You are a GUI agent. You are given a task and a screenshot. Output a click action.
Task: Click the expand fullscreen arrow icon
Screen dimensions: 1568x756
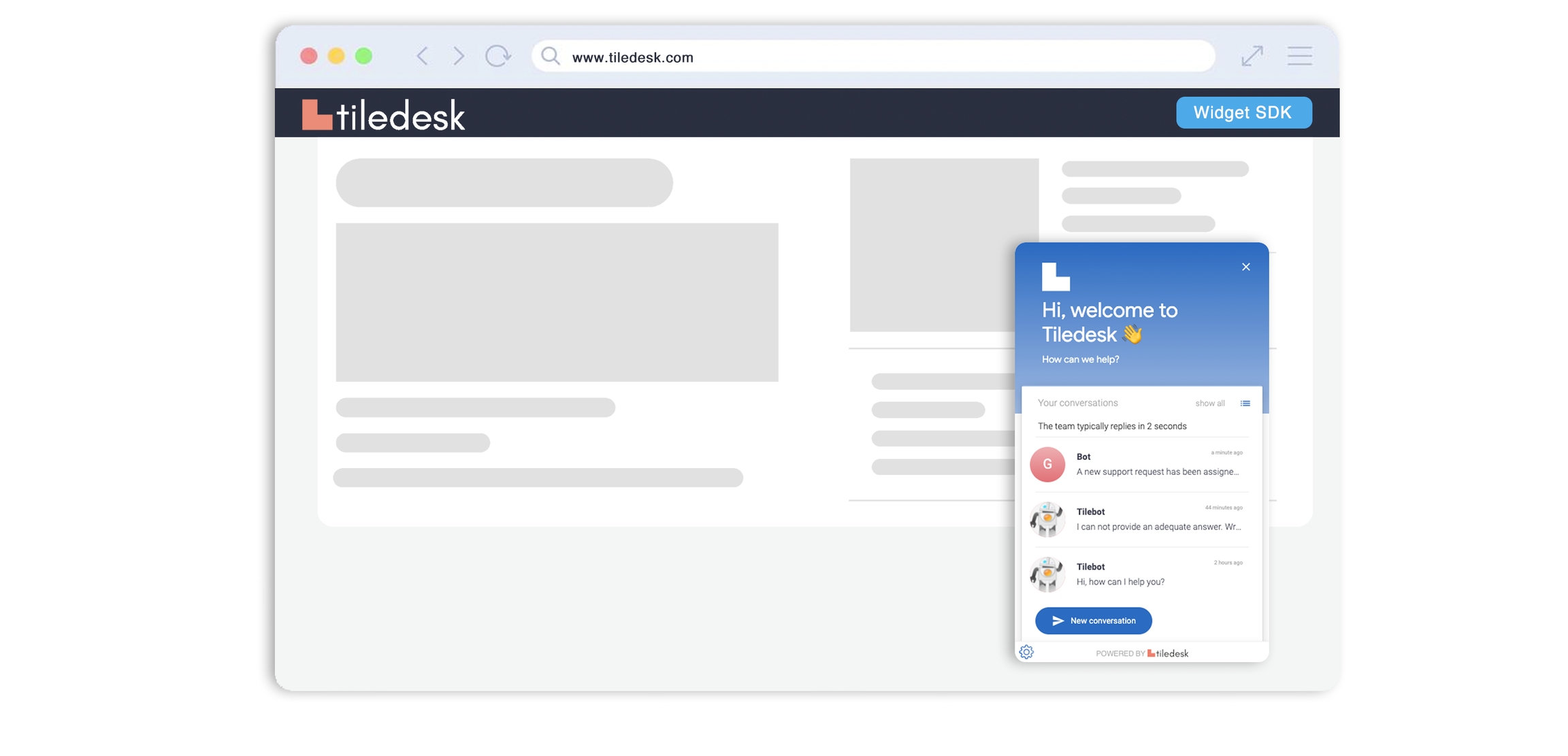[1252, 56]
